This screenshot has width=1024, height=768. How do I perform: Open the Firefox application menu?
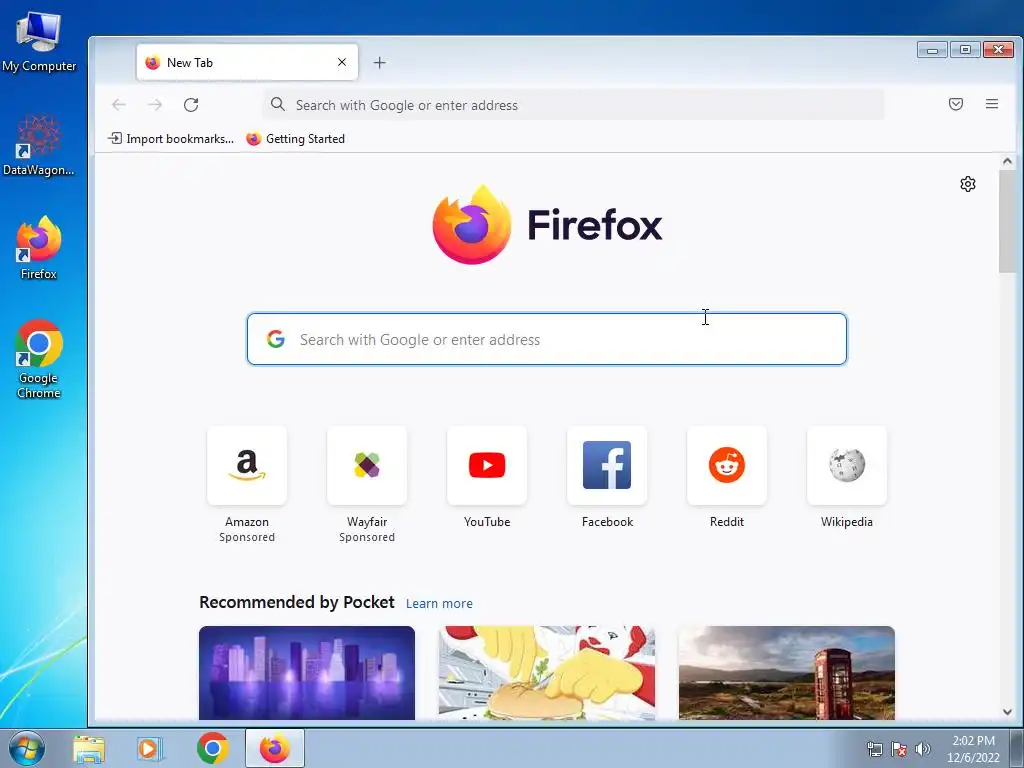pos(991,104)
